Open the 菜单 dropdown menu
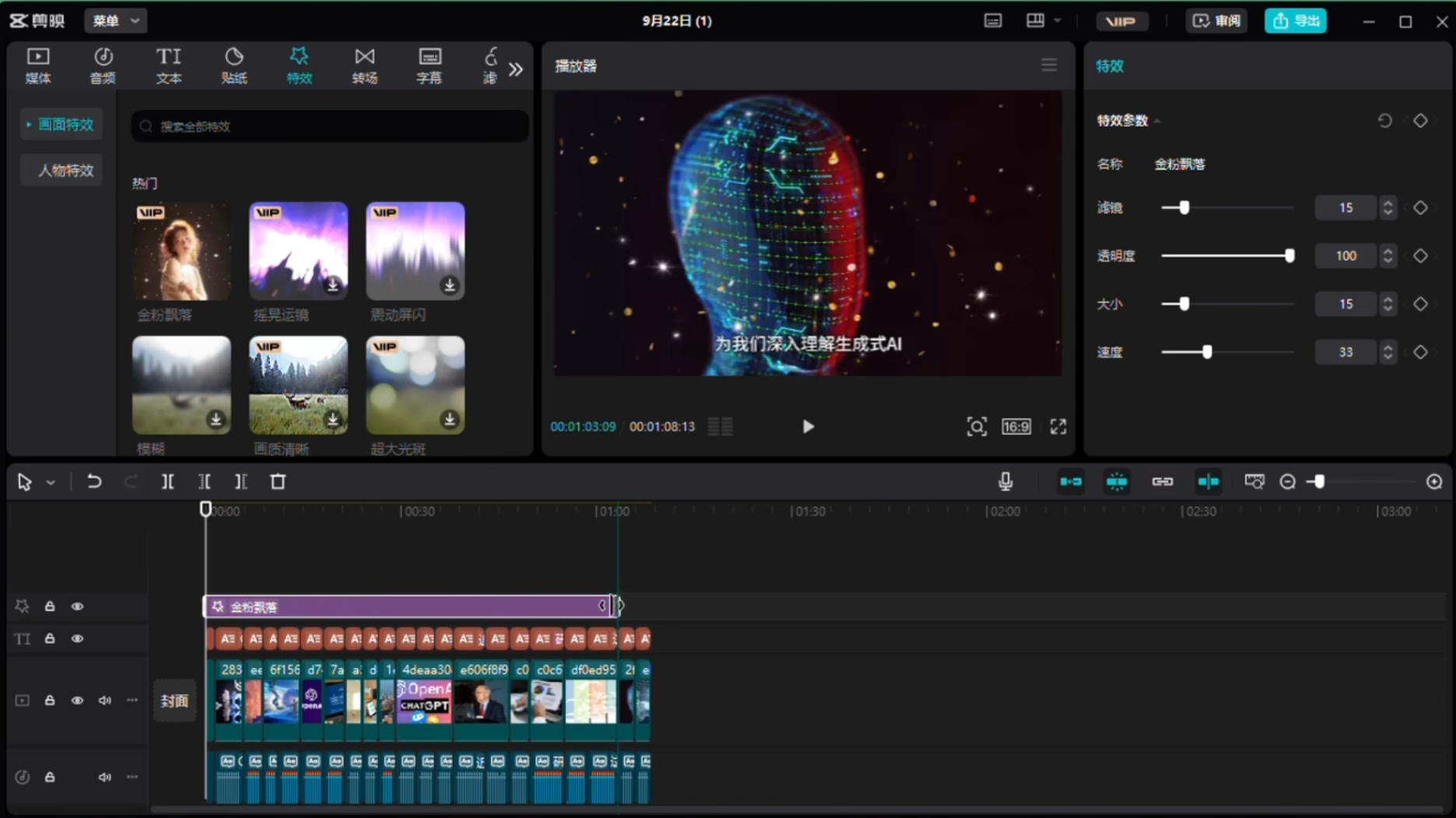 click(x=115, y=21)
